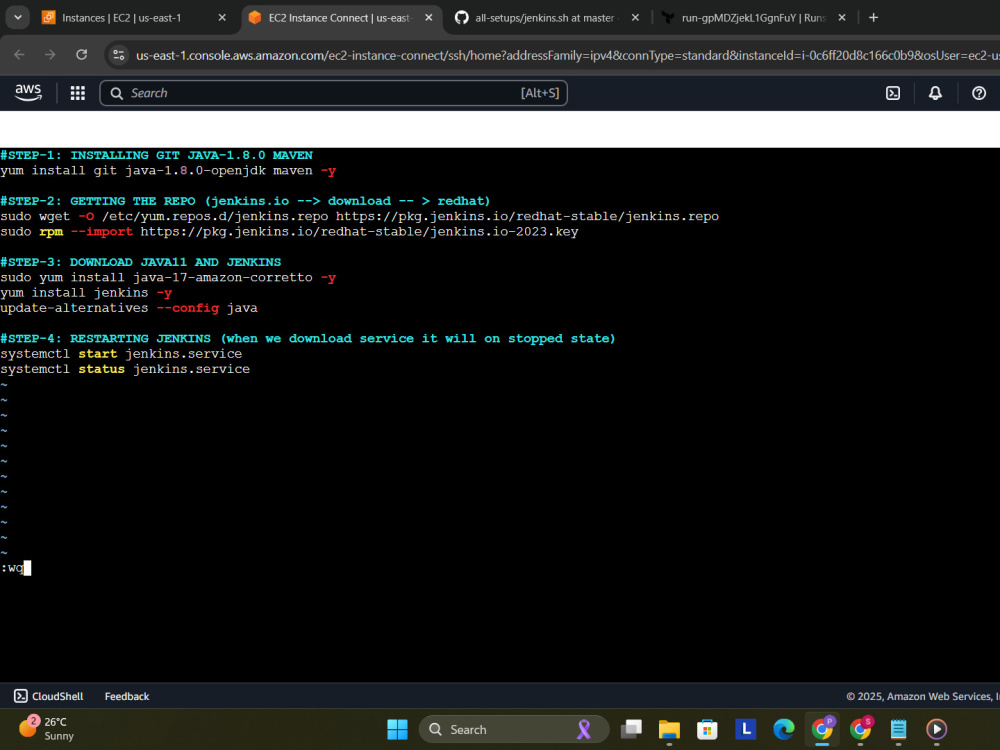Click the yum install jenkins line

coord(86,293)
